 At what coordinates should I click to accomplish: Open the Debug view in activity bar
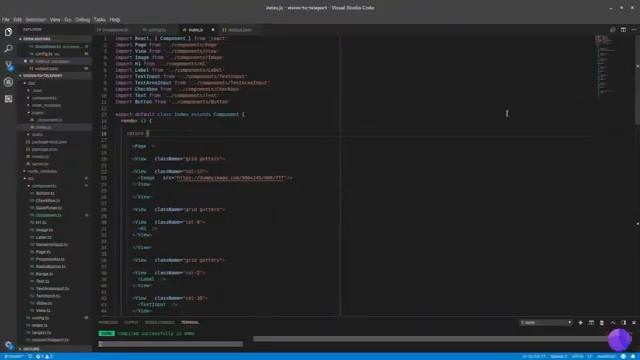click(x=8, y=82)
